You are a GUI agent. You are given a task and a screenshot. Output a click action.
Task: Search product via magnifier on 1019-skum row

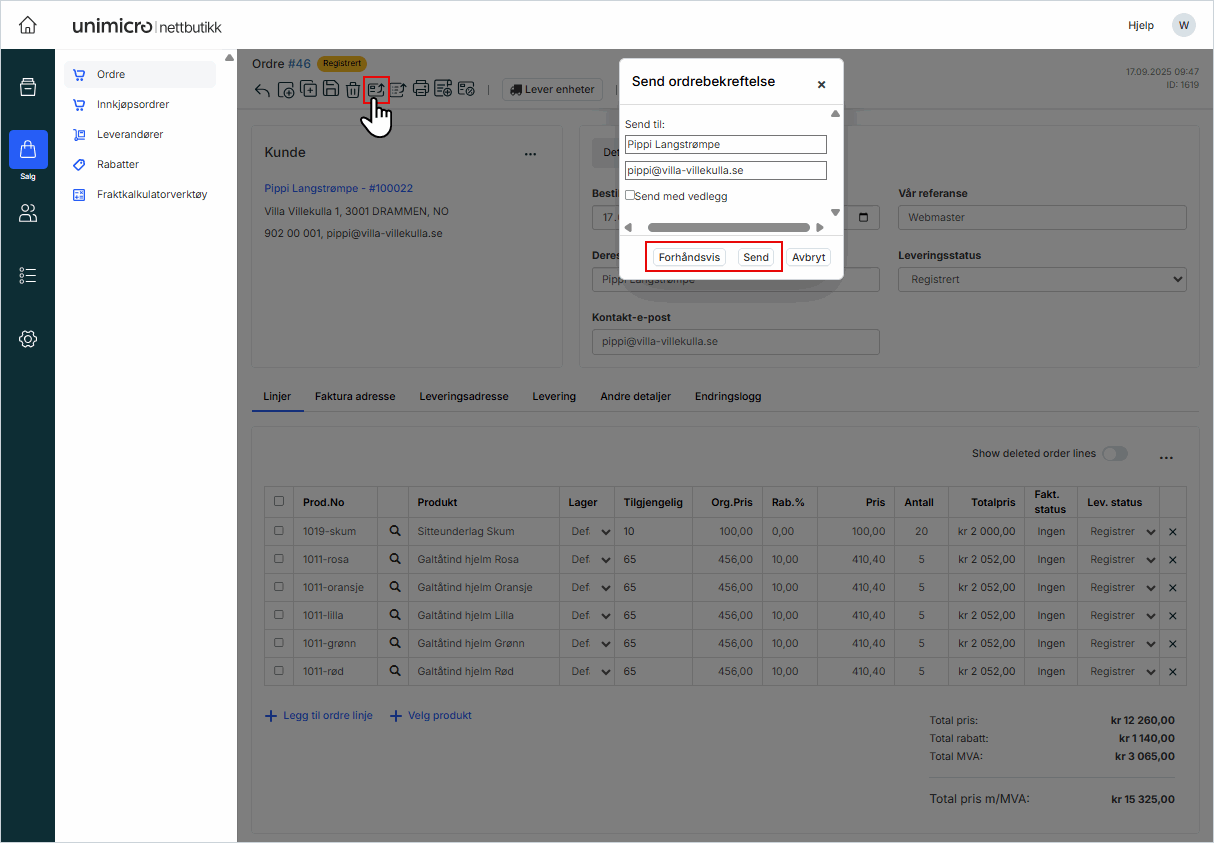pos(394,531)
